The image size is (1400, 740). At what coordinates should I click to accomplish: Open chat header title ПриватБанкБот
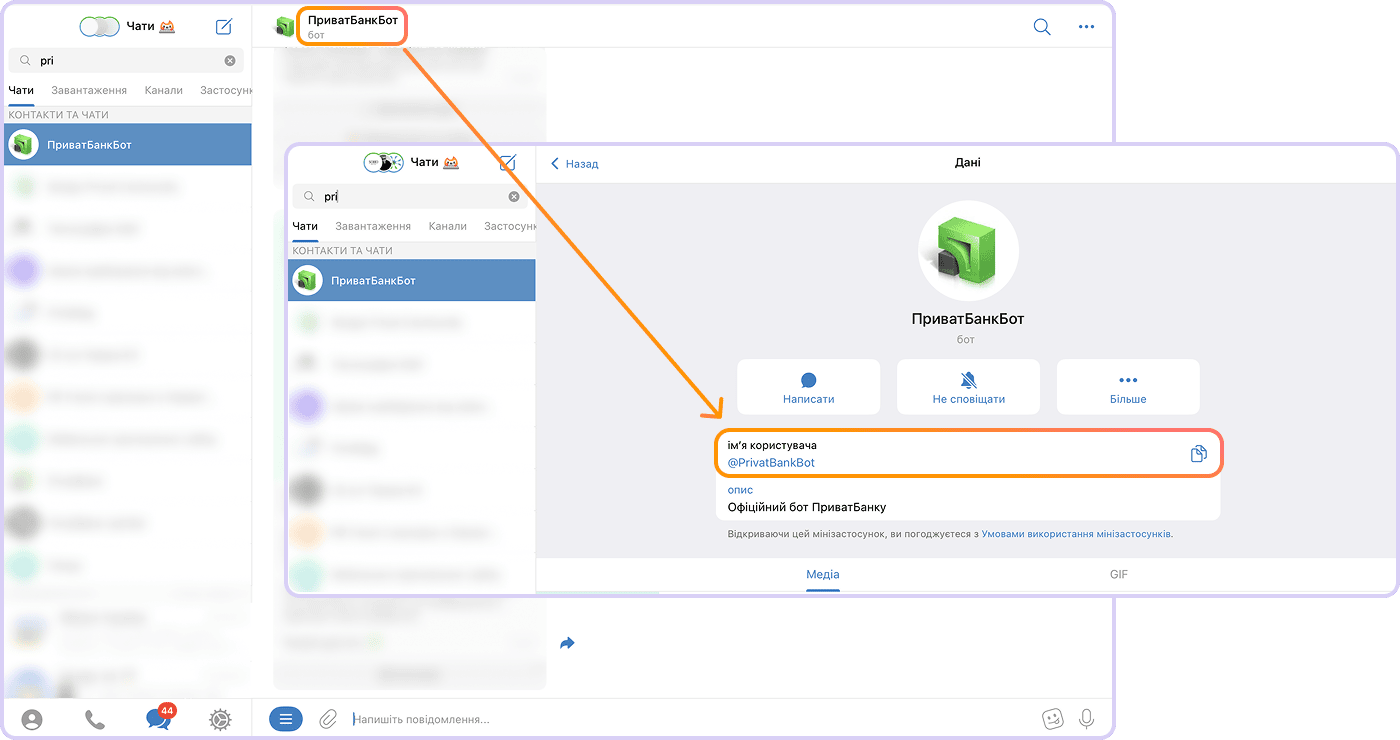352,20
